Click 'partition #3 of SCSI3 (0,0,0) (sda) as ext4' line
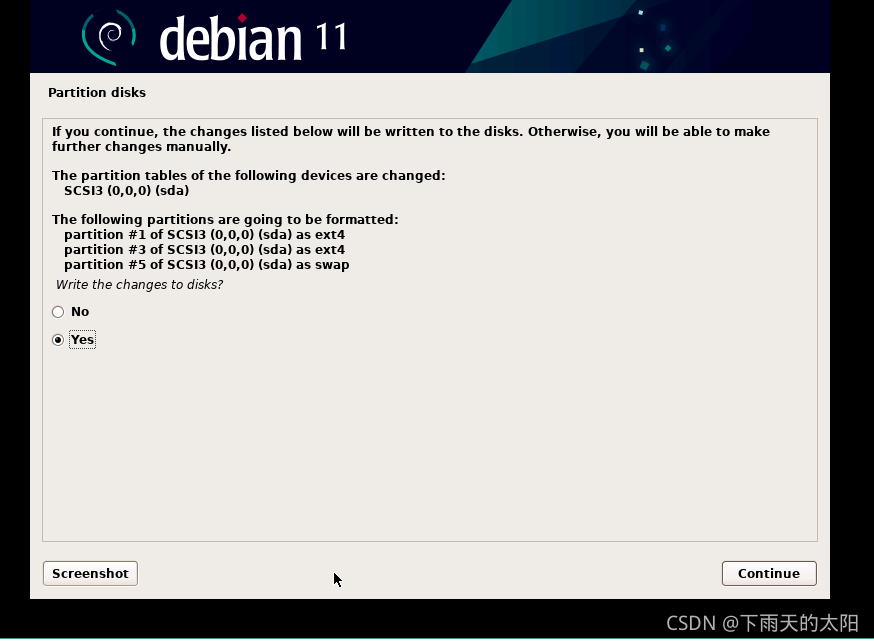The width and height of the screenshot is (874, 642). pyautogui.click(x=204, y=250)
